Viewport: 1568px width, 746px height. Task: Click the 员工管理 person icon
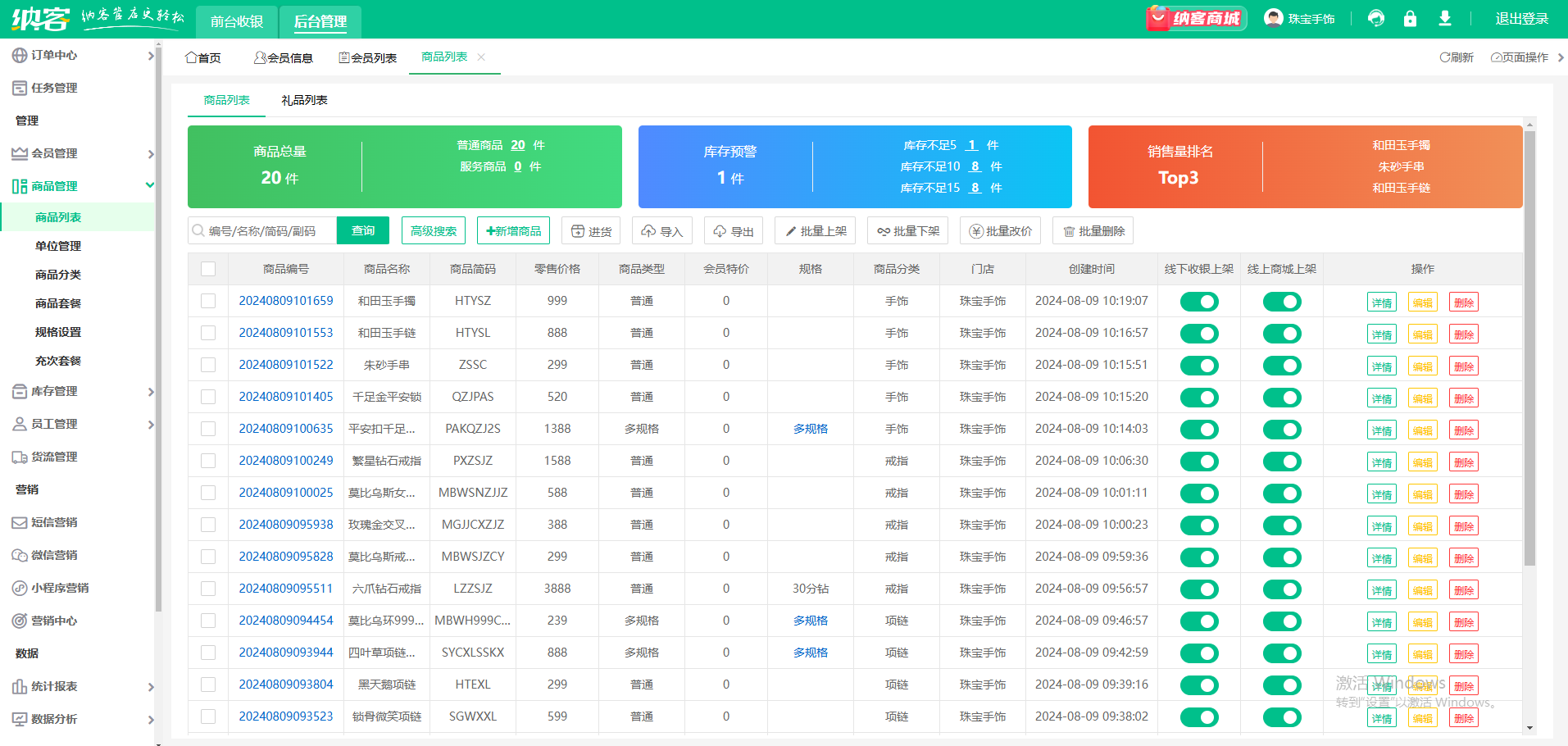coord(20,424)
